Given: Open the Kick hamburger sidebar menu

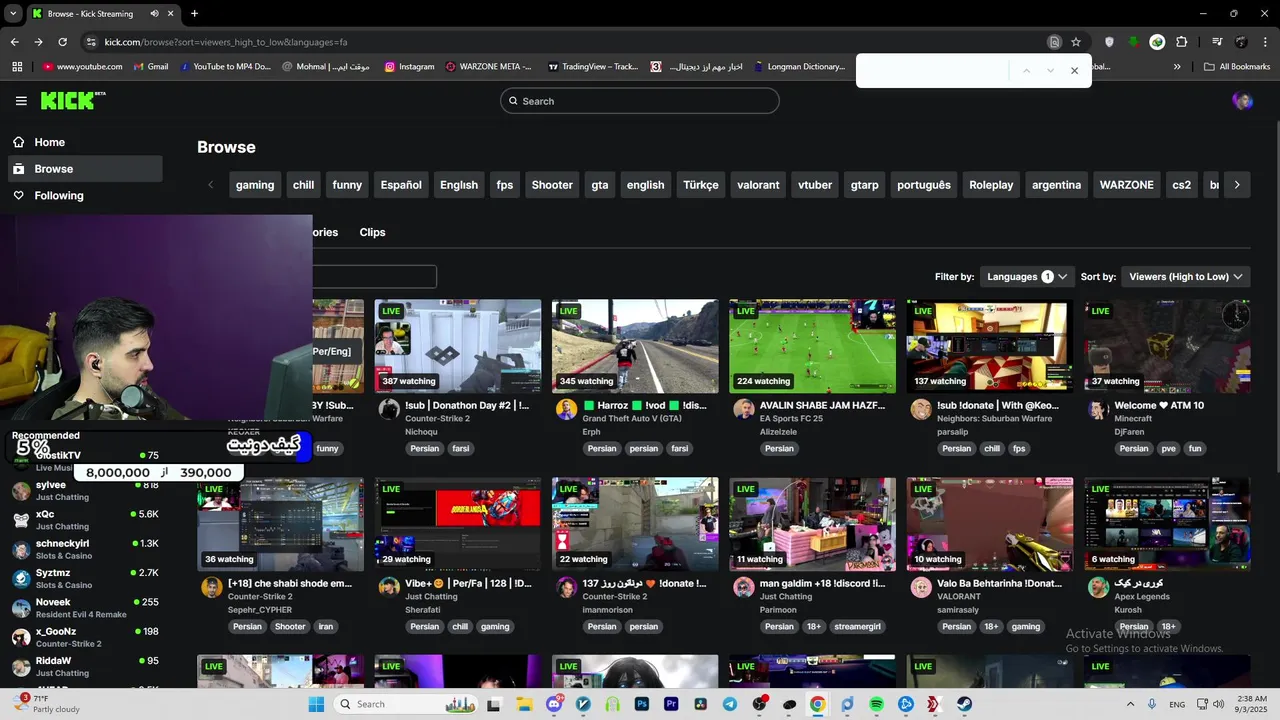Looking at the screenshot, I should 21,101.
